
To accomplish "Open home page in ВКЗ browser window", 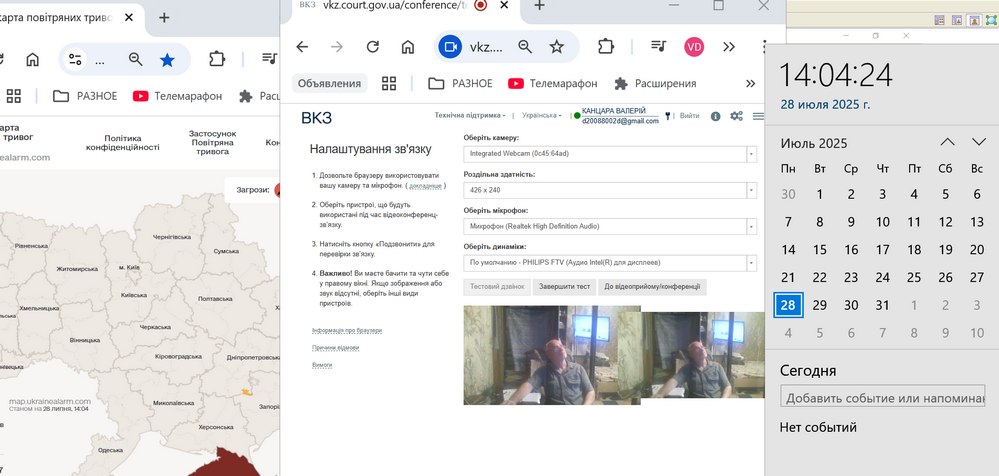I will [x=408, y=47].
